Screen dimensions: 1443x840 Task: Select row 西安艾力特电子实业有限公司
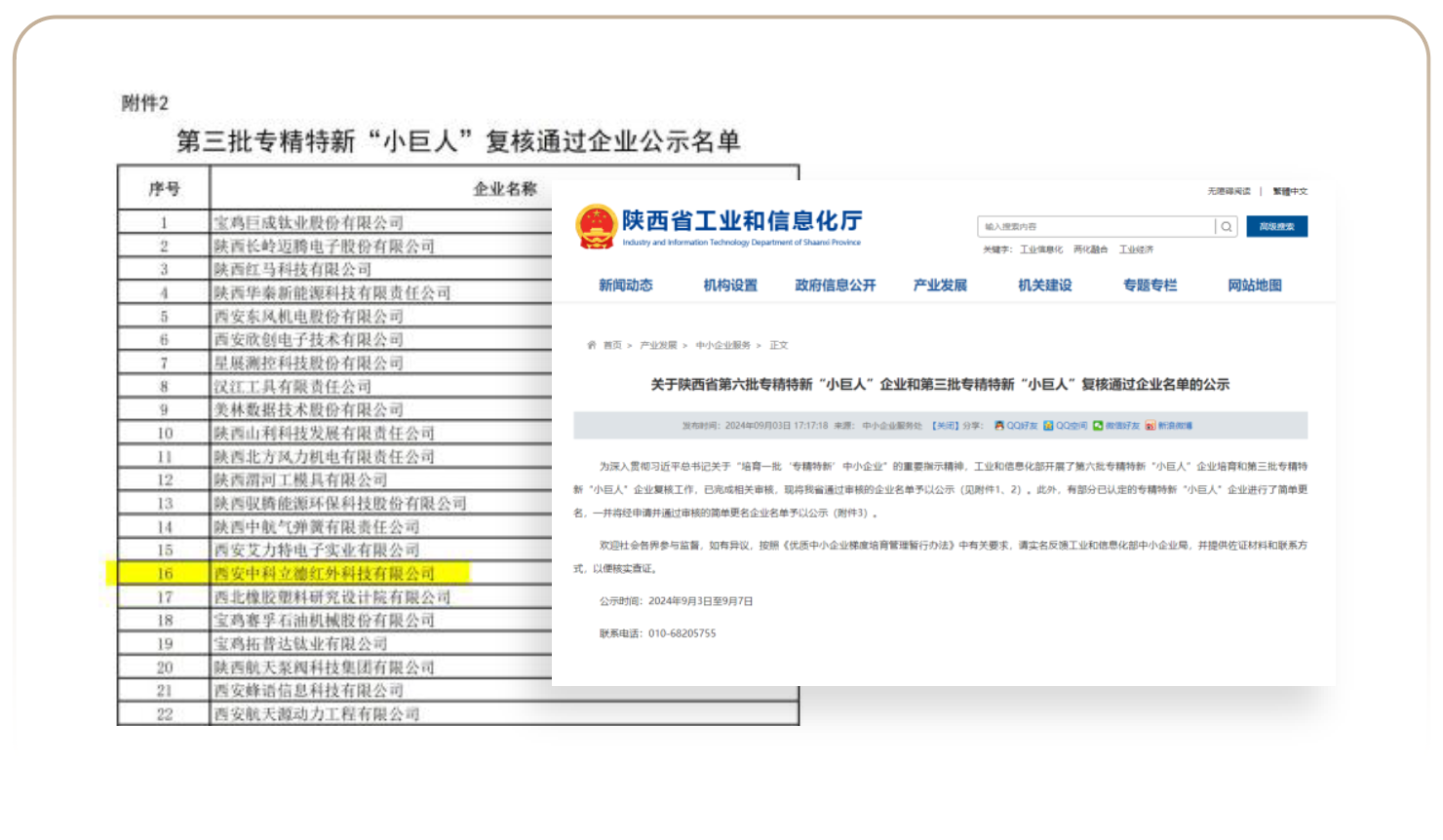[x=316, y=551]
